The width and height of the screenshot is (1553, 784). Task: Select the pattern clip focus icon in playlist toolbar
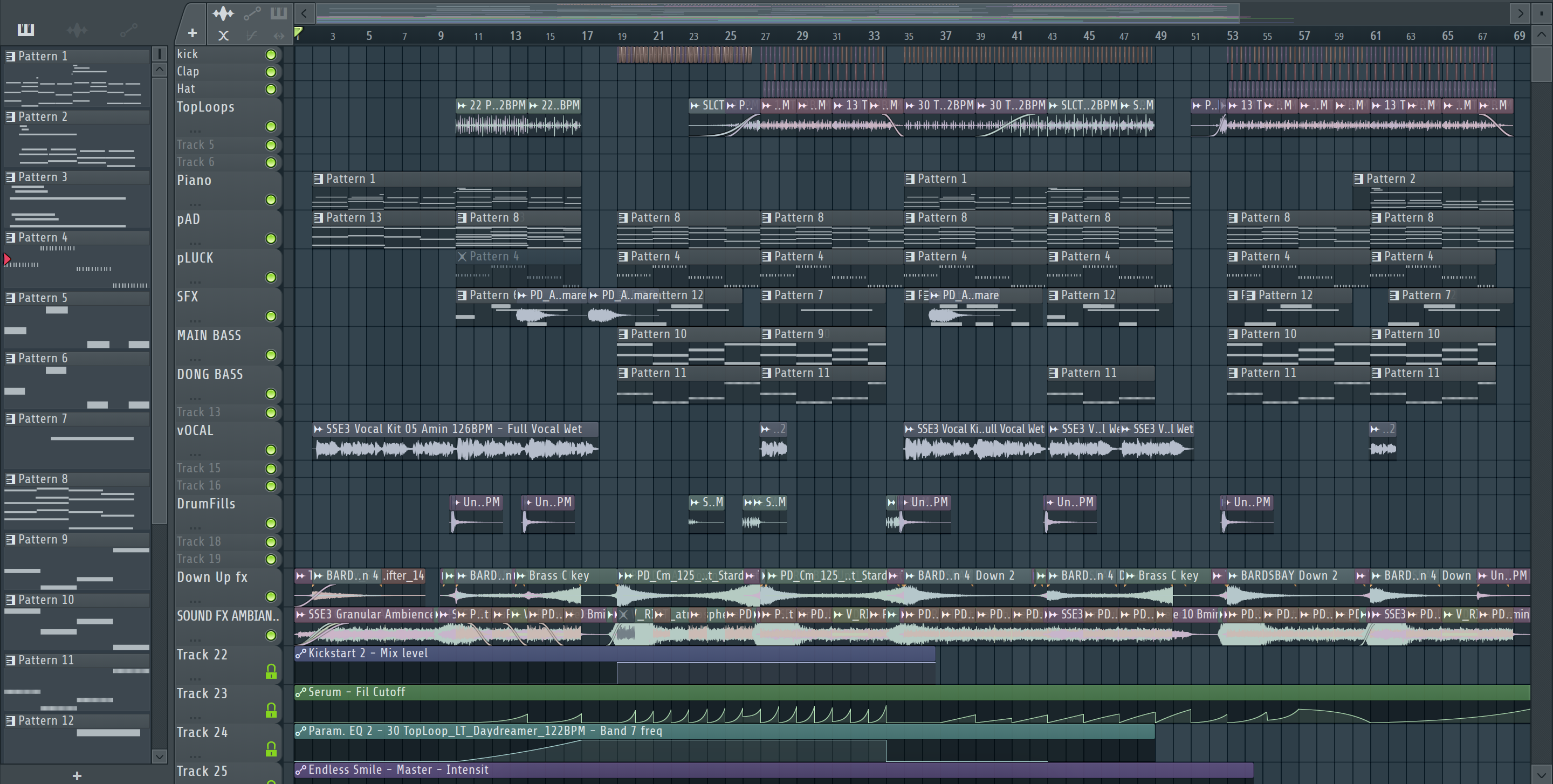(279, 12)
